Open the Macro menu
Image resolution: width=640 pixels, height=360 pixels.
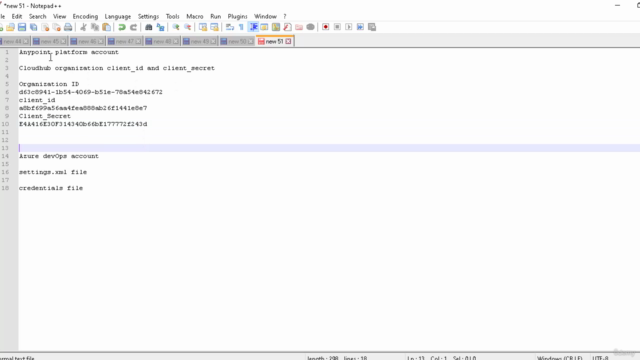[x=195, y=16]
